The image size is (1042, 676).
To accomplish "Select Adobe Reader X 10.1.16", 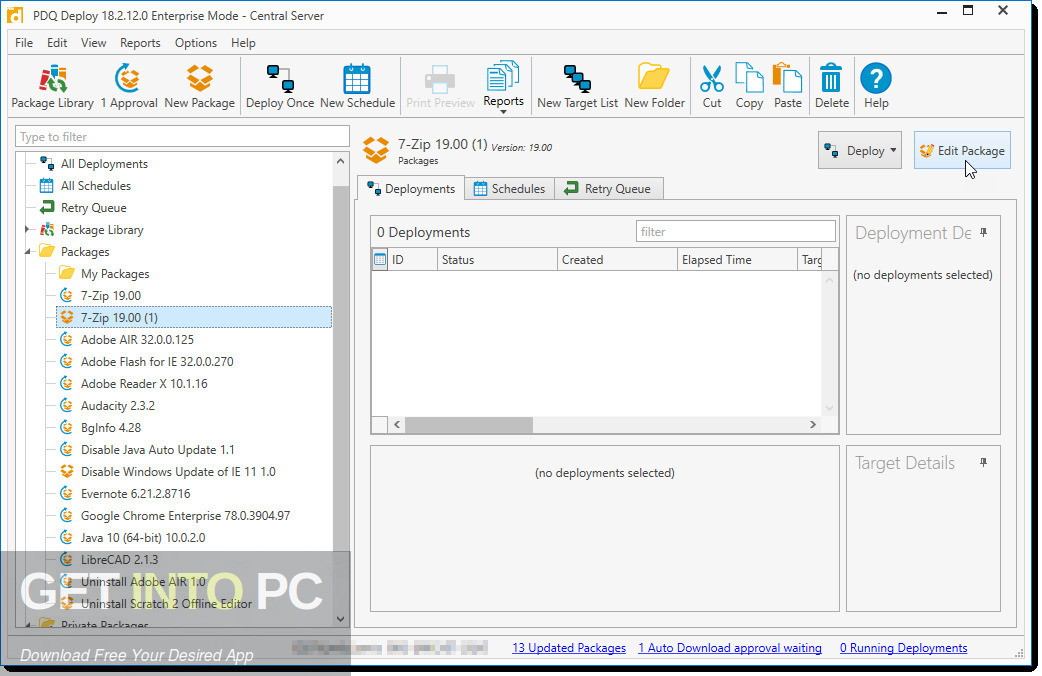I will click(144, 383).
